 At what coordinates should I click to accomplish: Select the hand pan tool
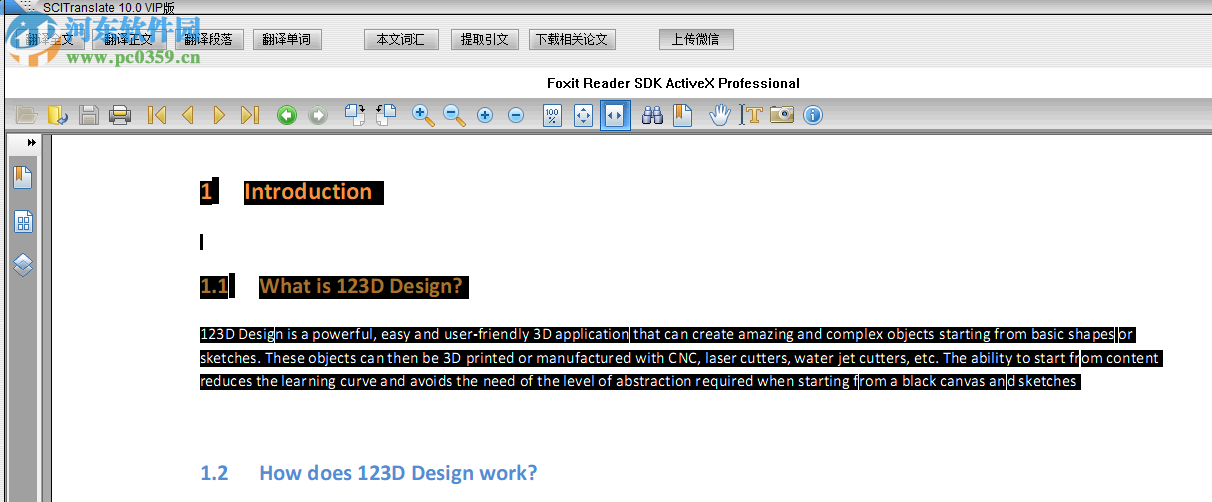pos(720,115)
